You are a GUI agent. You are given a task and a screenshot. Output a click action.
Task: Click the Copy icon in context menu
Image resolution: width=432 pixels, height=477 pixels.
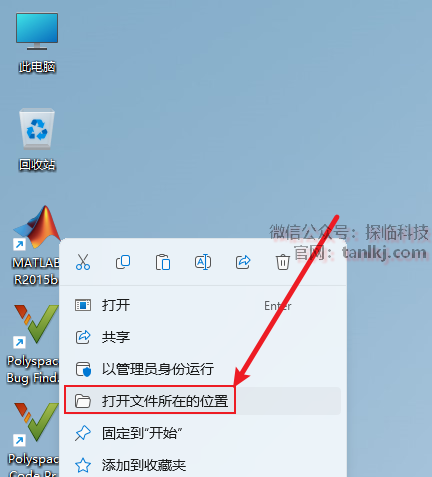click(123, 262)
